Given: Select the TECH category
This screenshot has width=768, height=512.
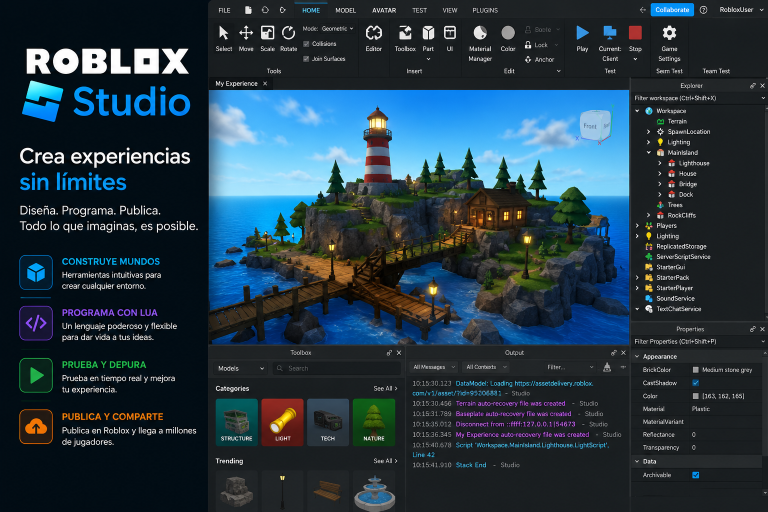Looking at the screenshot, I should coord(328,422).
